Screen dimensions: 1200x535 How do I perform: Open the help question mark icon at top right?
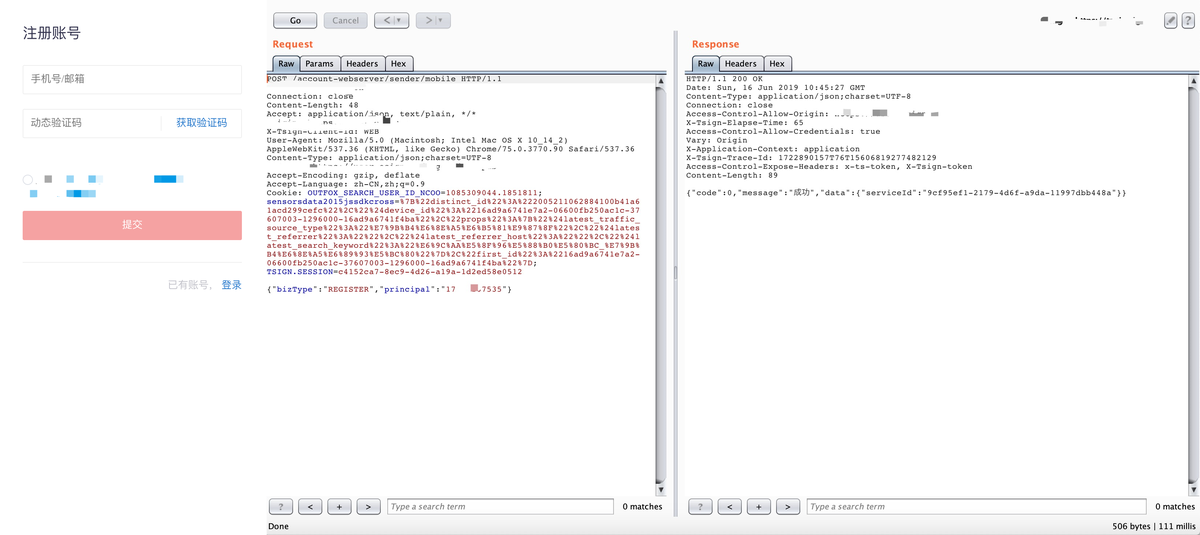pos(1189,20)
